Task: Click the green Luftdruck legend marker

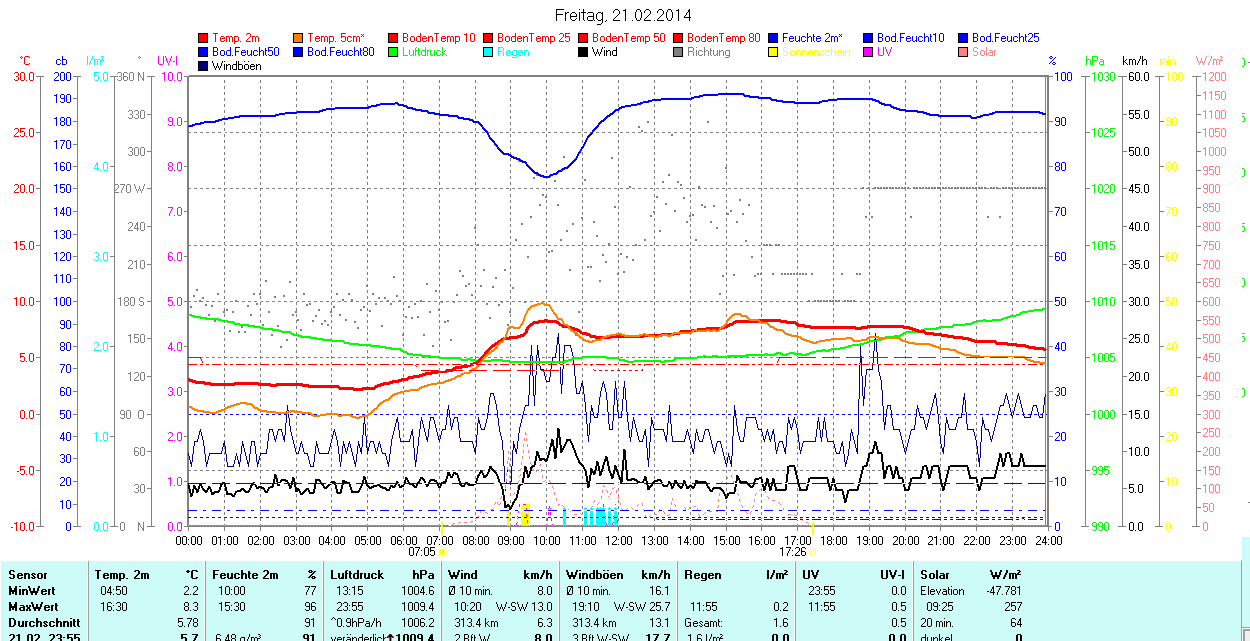Action: click(394, 52)
